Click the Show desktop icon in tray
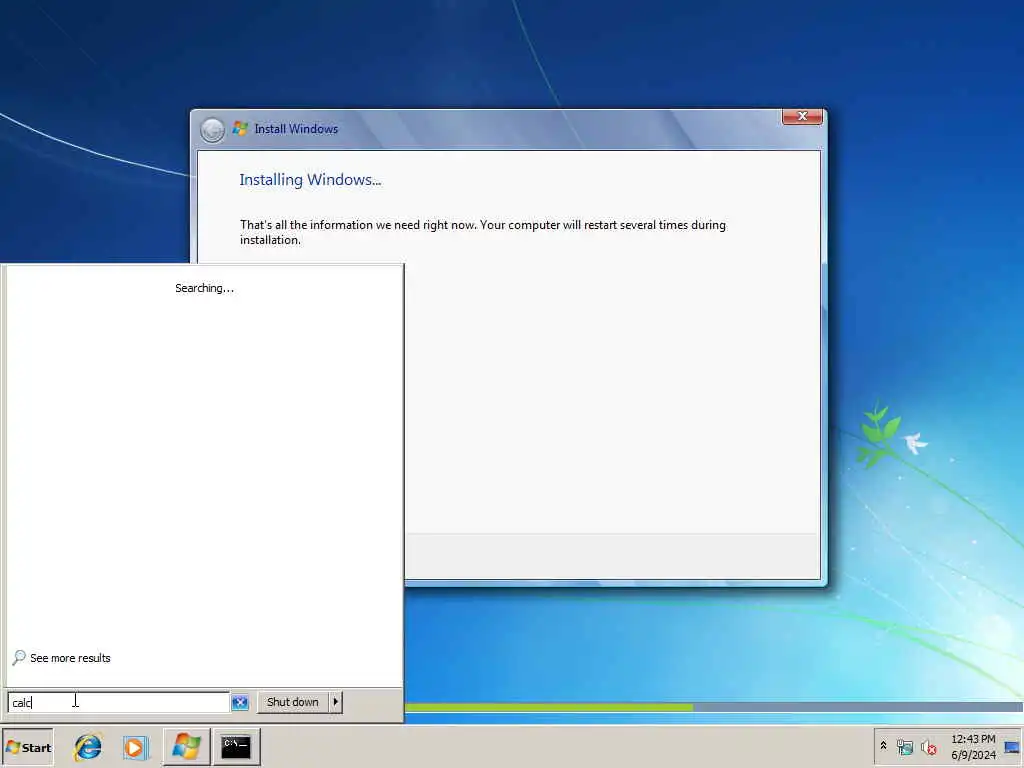The width and height of the screenshot is (1024, 768). pyautogui.click(x=1012, y=747)
